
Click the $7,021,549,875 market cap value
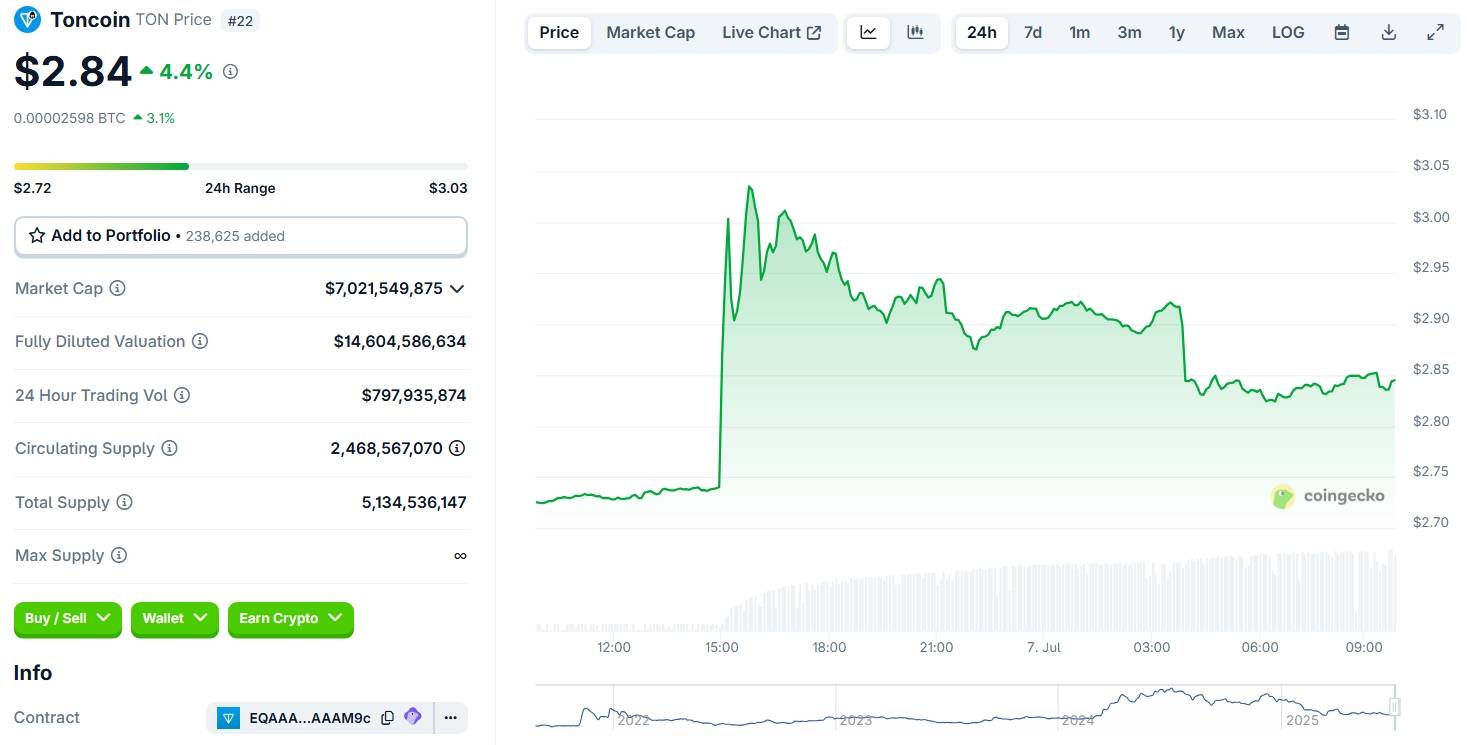384,288
